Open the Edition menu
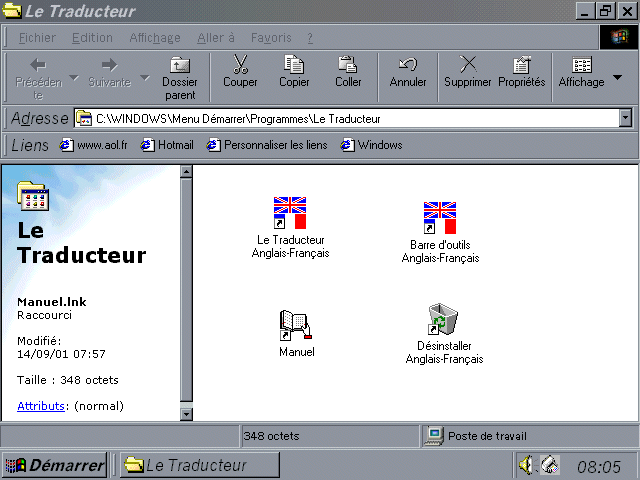640x480 pixels. (92, 38)
